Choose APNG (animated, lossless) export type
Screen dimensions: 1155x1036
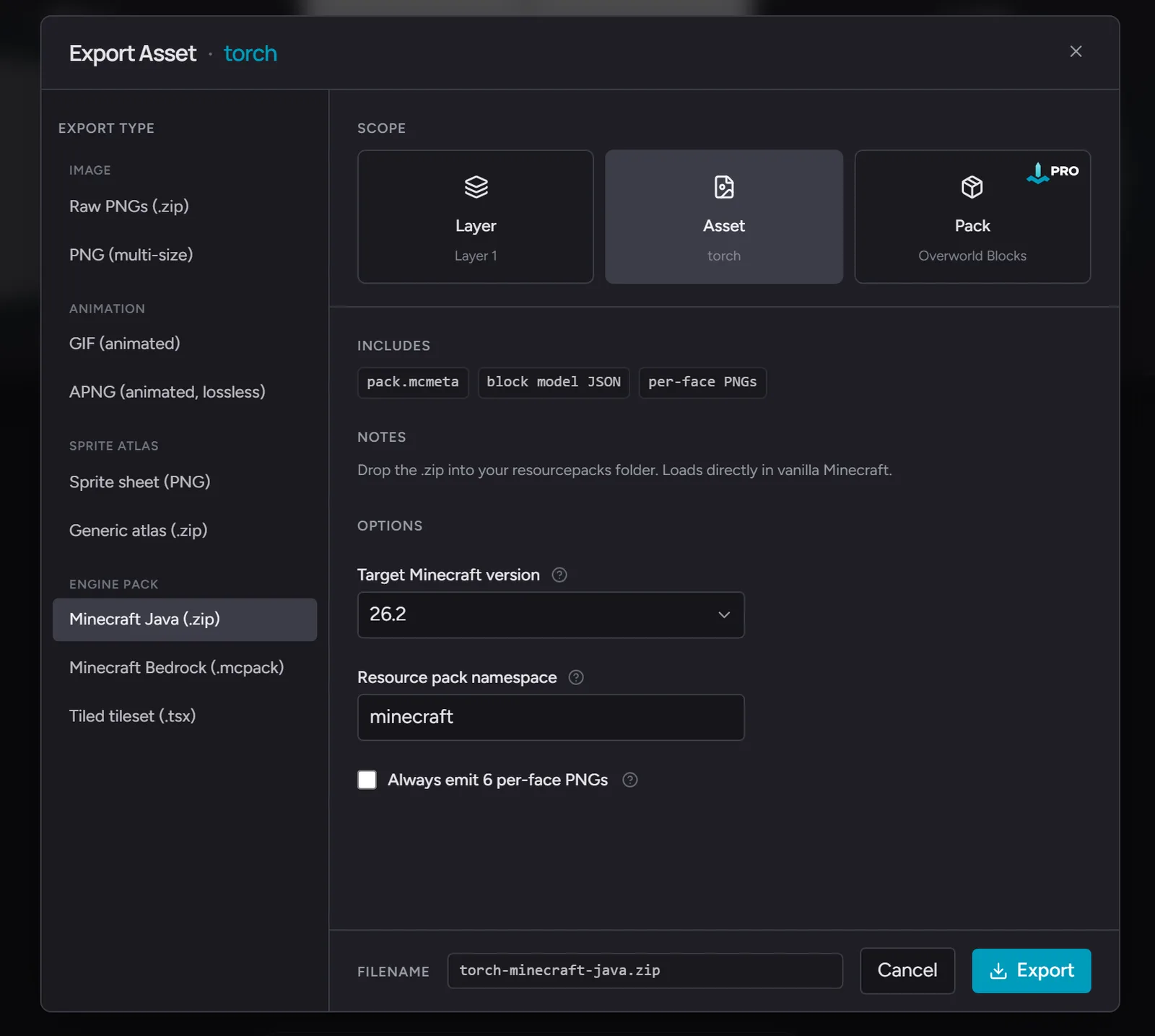pyautogui.click(x=185, y=392)
